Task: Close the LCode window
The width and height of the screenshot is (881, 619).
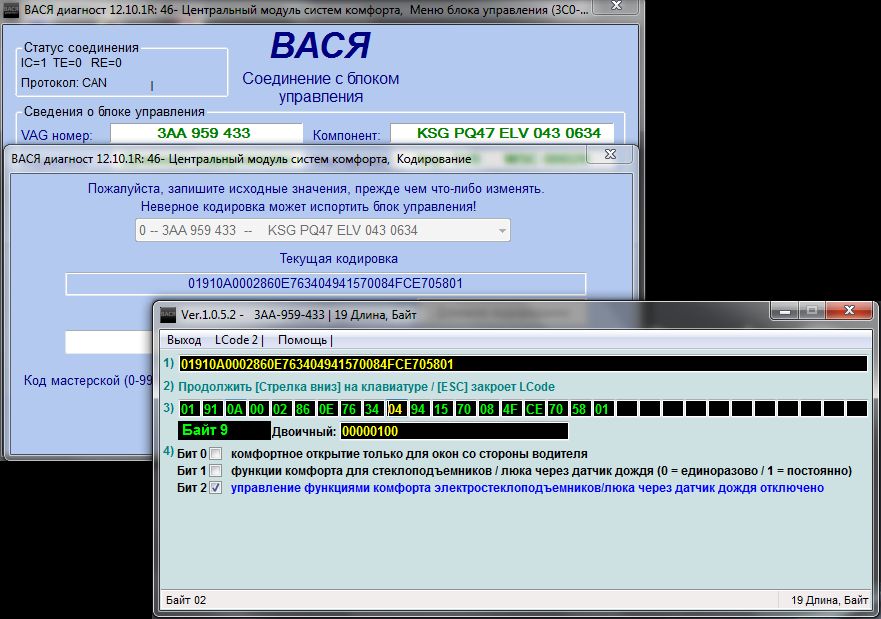Action: point(849,310)
